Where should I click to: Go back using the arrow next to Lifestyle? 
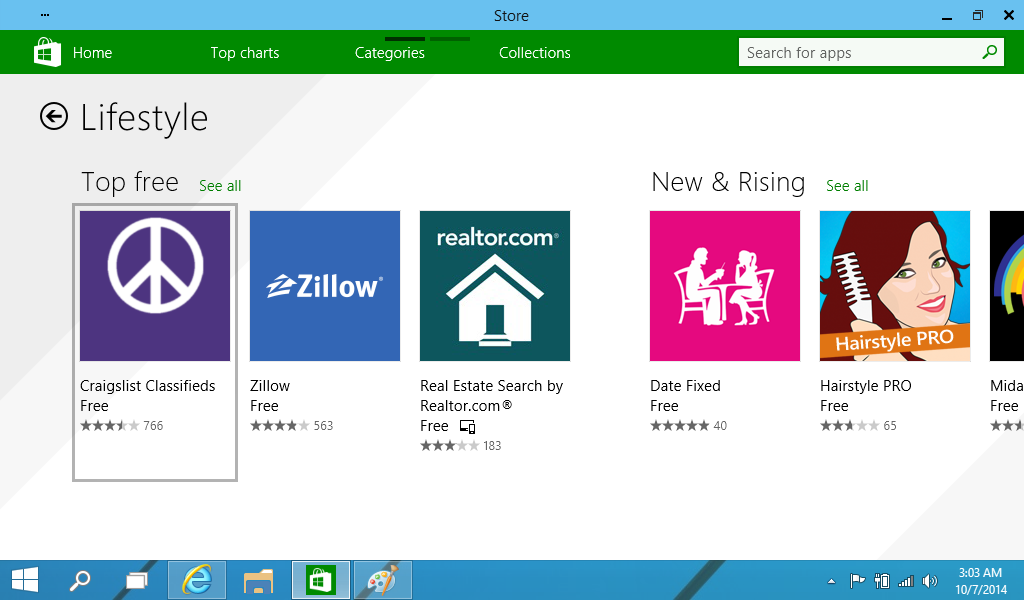(54, 117)
